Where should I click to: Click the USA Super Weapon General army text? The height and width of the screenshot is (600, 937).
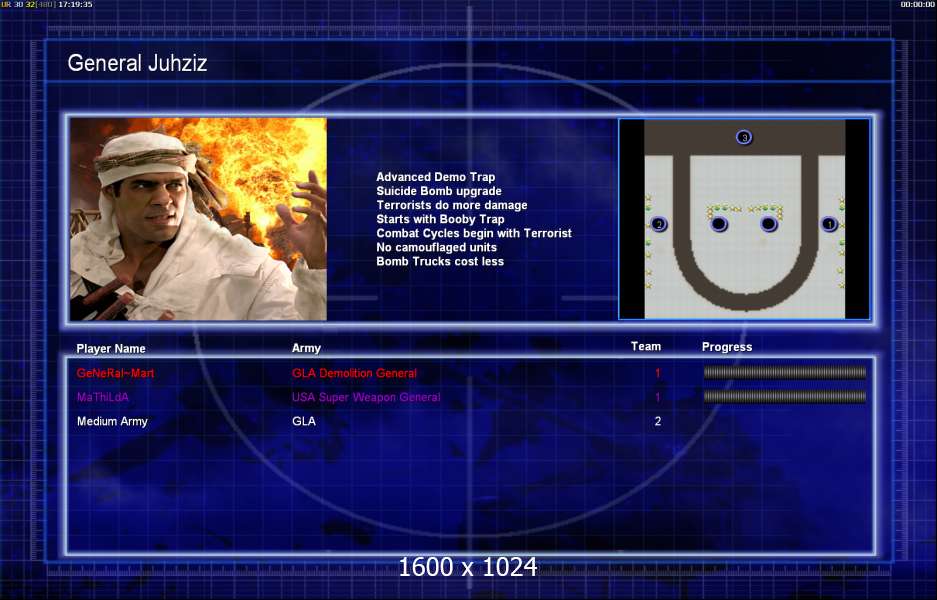click(x=365, y=397)
